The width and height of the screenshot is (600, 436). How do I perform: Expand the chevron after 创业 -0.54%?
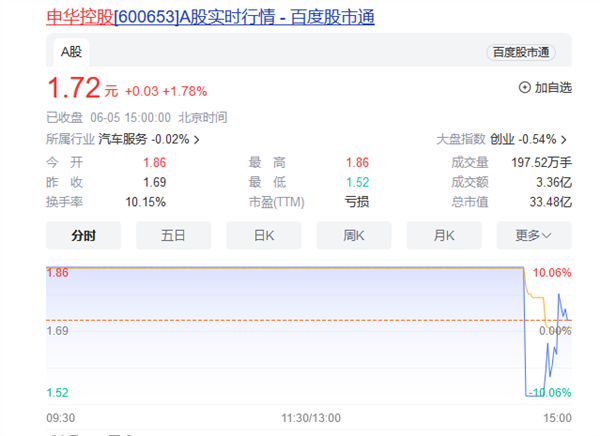click(x=564, y=140)
